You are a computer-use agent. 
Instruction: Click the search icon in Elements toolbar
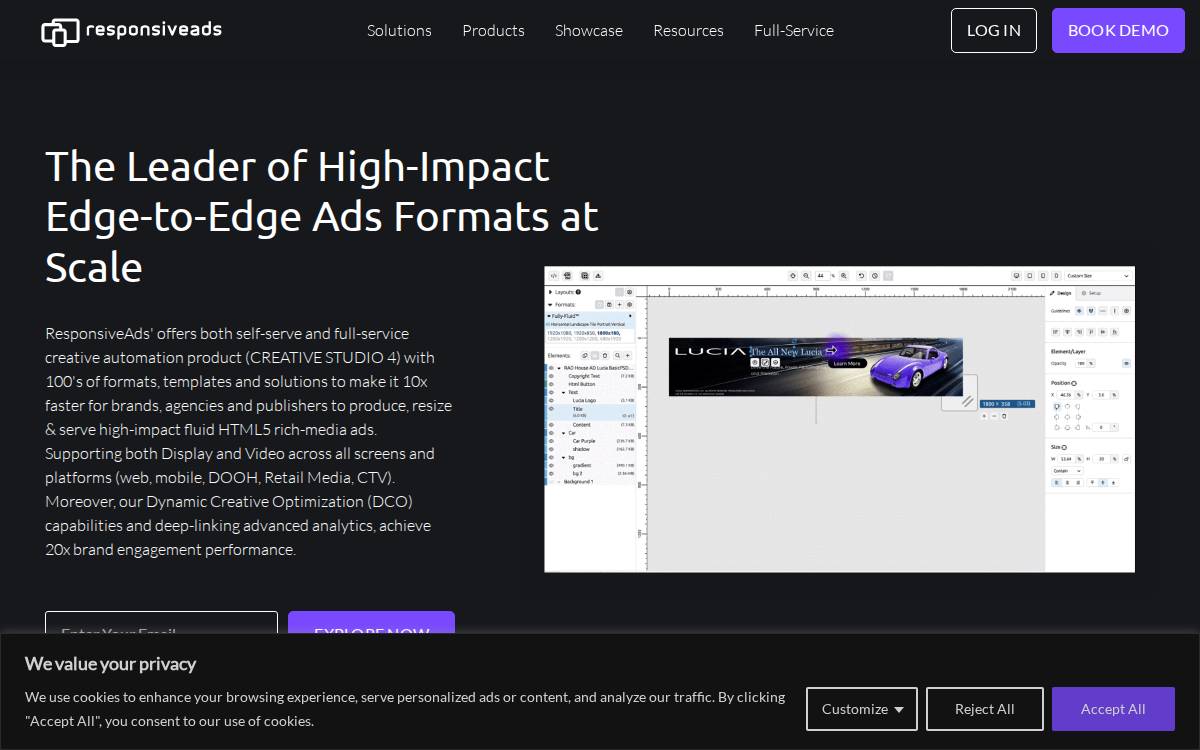(617, 355)
